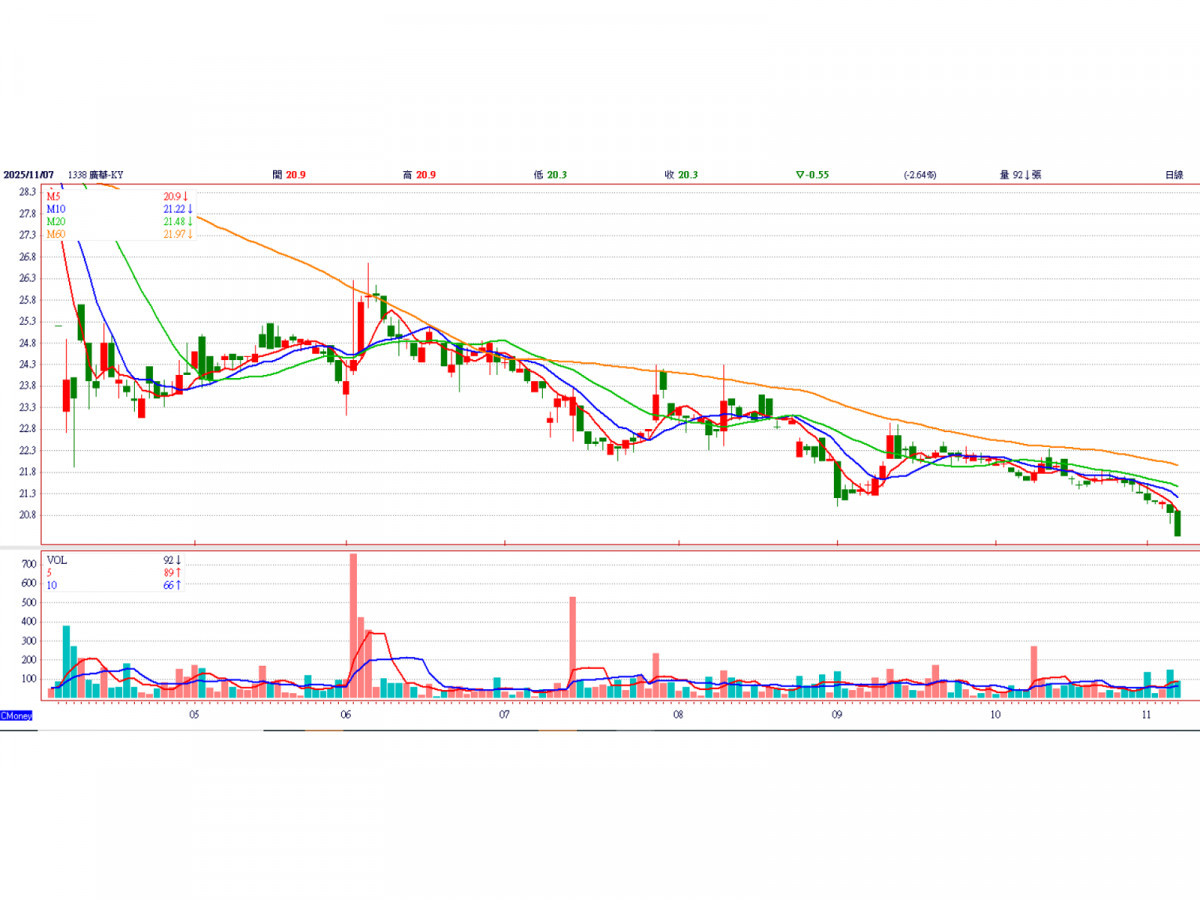Viewport: 1200px width, 900px height.
Task: Click the 11 month marker on timeline
Action: coord(1147,716)
